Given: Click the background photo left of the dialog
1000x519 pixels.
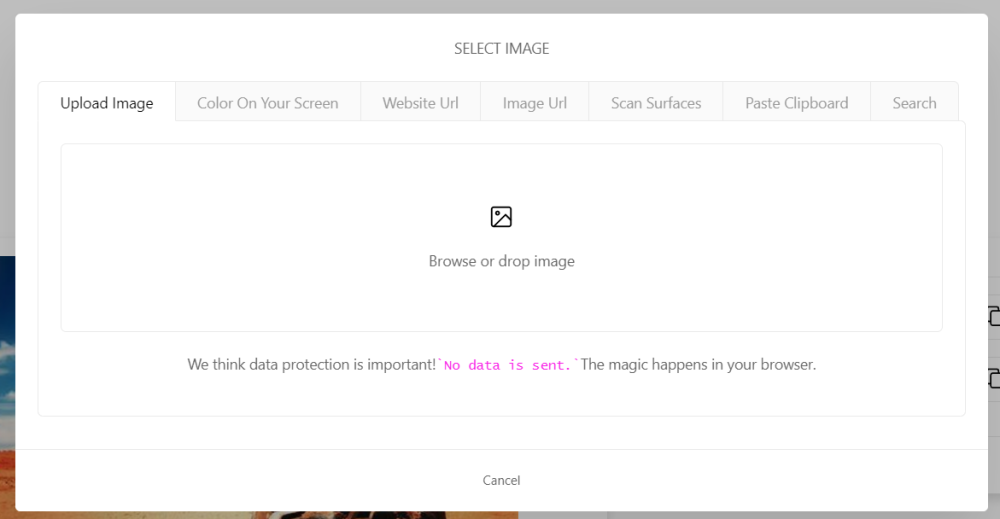Looking at the screenshot, I should click(7, 380).
